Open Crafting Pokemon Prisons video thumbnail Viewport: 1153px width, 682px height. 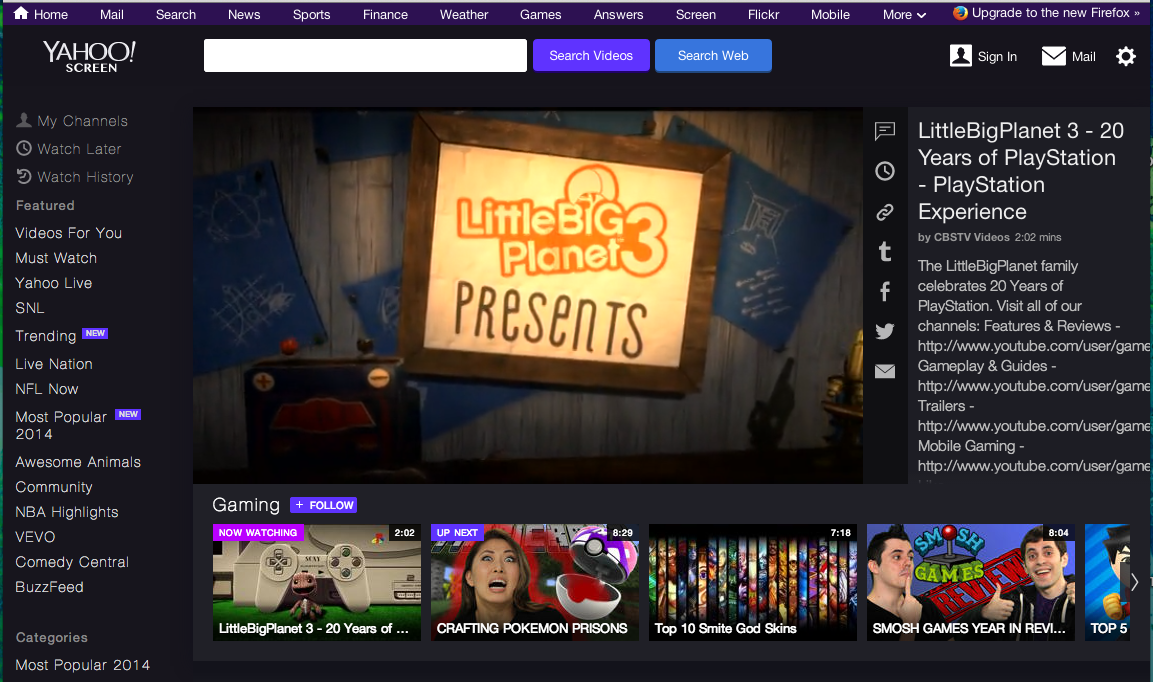(x=535, y=582)
